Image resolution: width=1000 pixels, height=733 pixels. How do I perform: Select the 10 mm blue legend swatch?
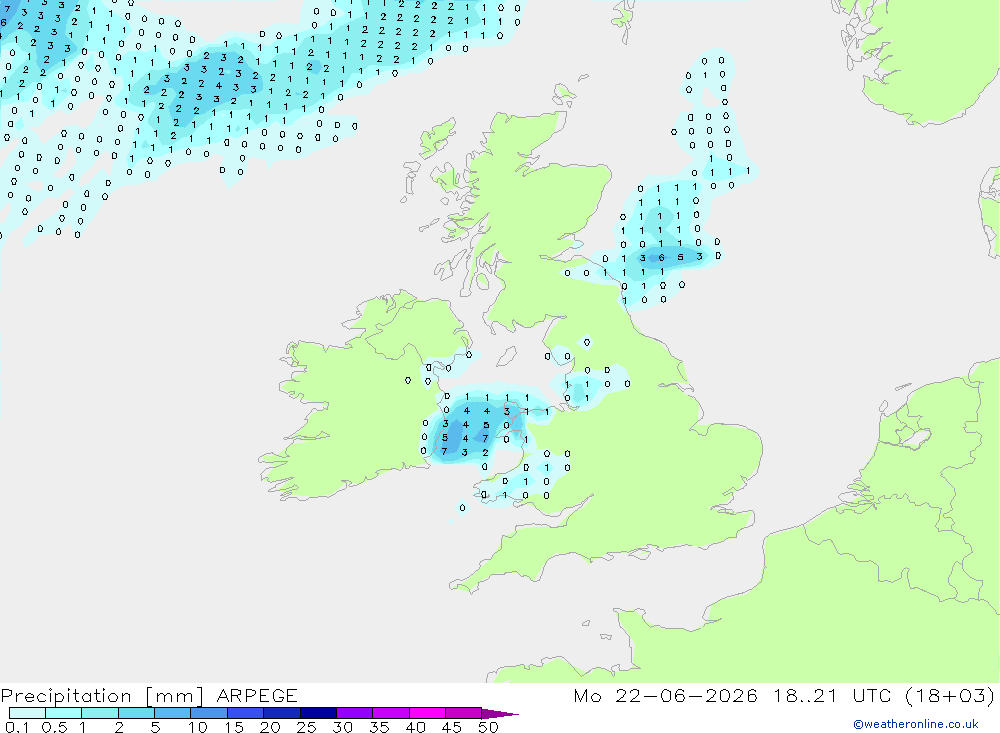[x=209, y=713]
